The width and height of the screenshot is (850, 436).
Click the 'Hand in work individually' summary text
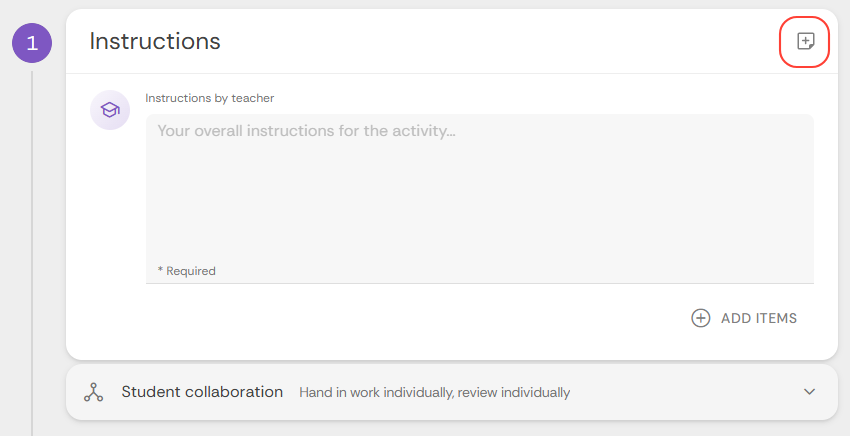pyautogui.click(x=434, y=393)
